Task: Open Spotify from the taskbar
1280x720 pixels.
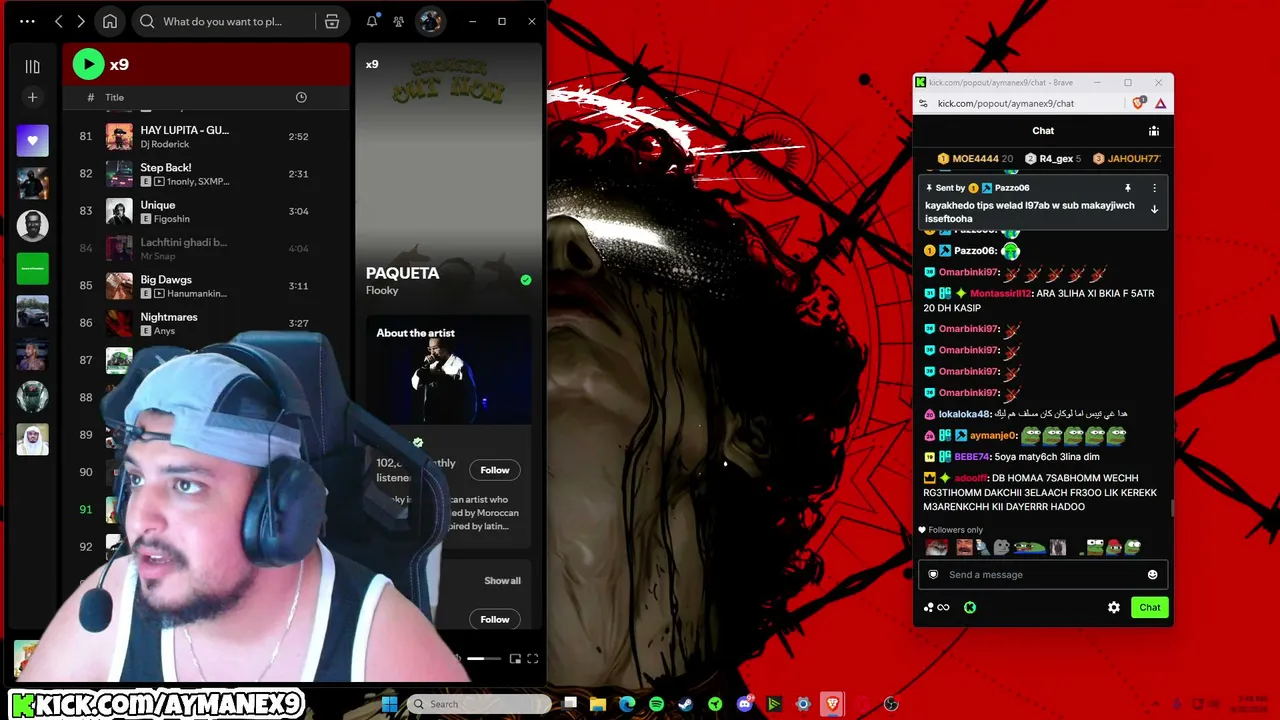Action: 656,704
